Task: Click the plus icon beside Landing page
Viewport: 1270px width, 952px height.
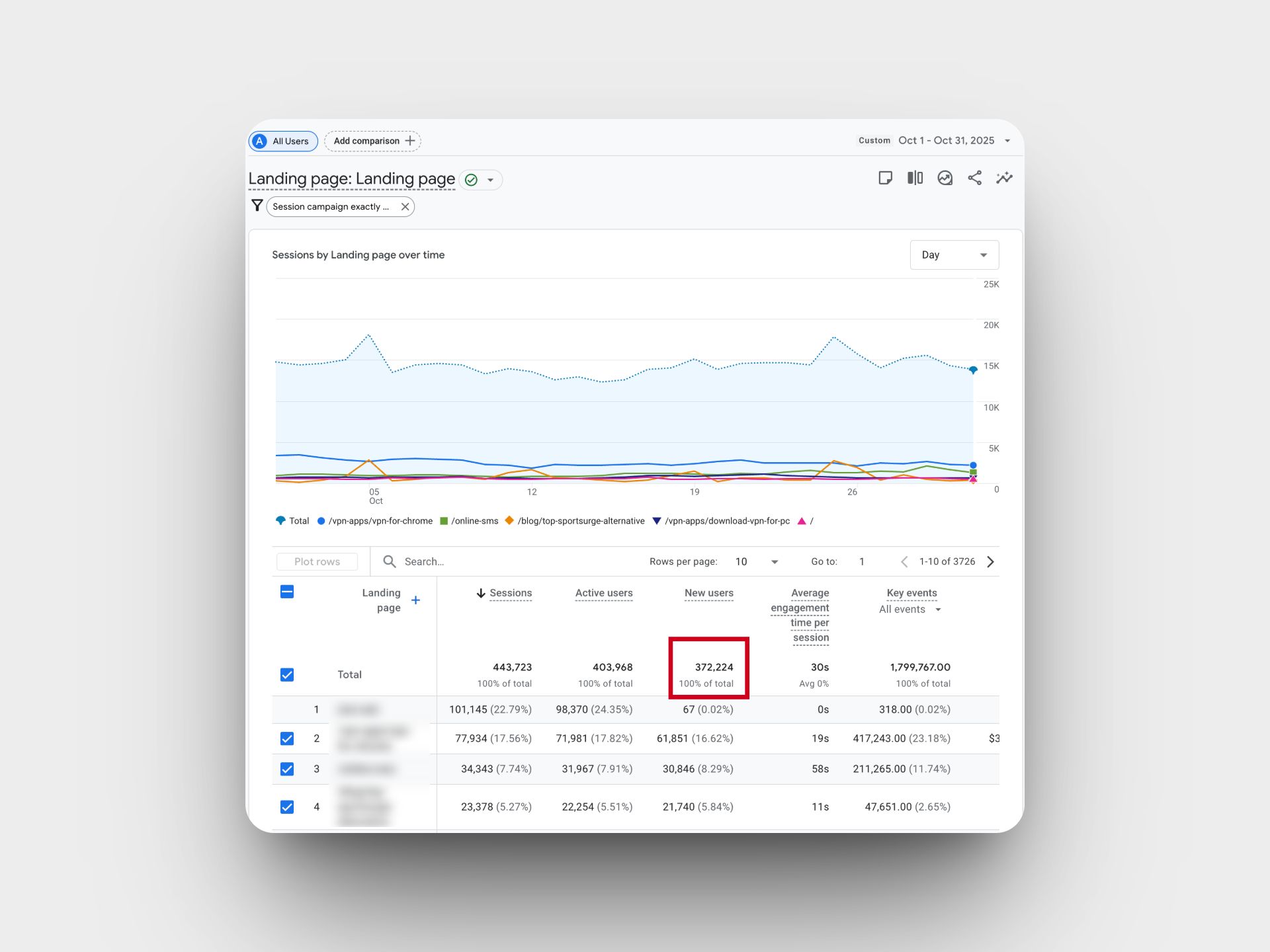Action: [415, 600]
